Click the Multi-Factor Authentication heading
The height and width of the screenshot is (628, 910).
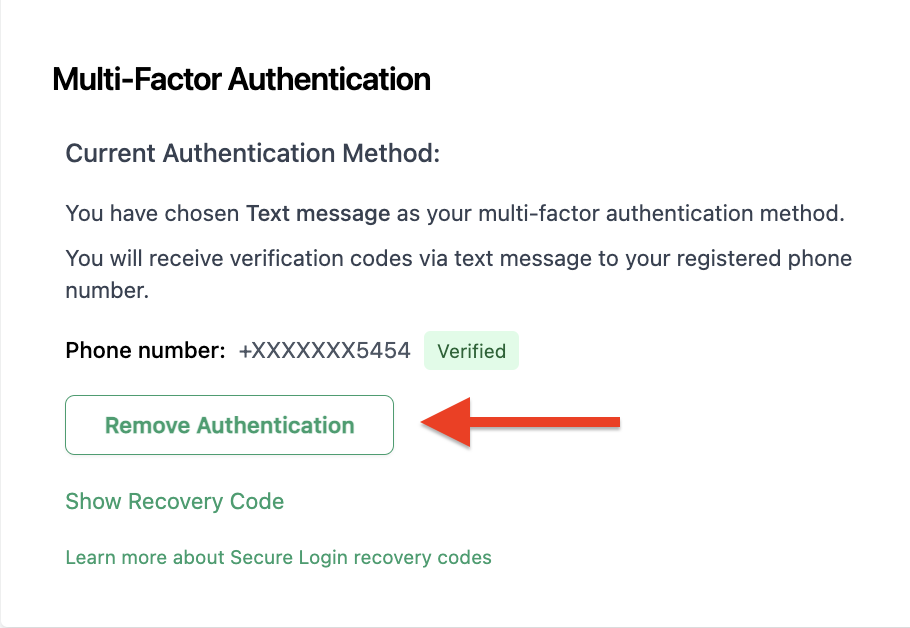(241, 79)
